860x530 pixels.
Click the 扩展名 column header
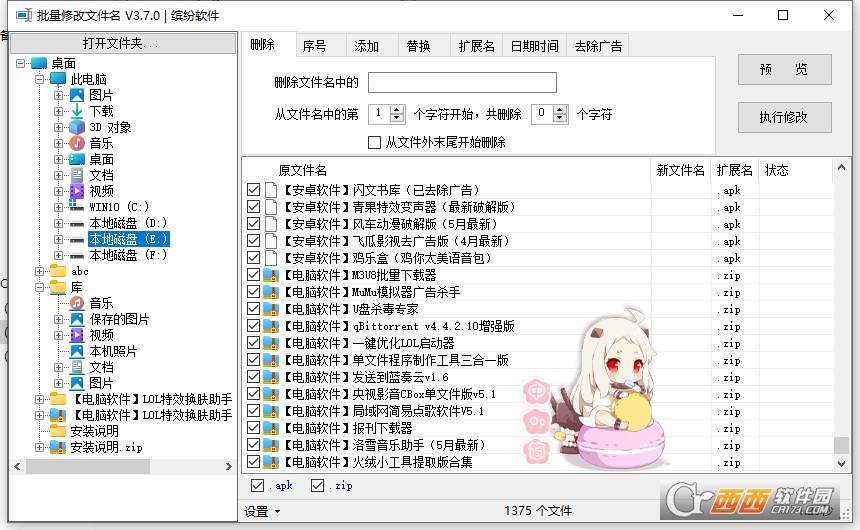pyautogui.click(x=734, y=170)
